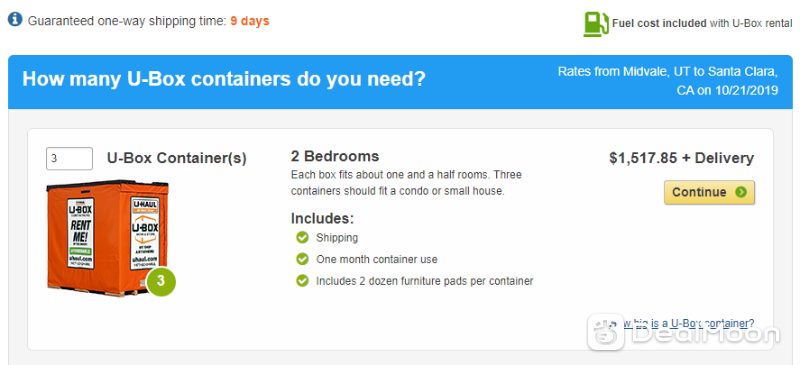Click the blue info icon beside shipping time

click(15, 20)
